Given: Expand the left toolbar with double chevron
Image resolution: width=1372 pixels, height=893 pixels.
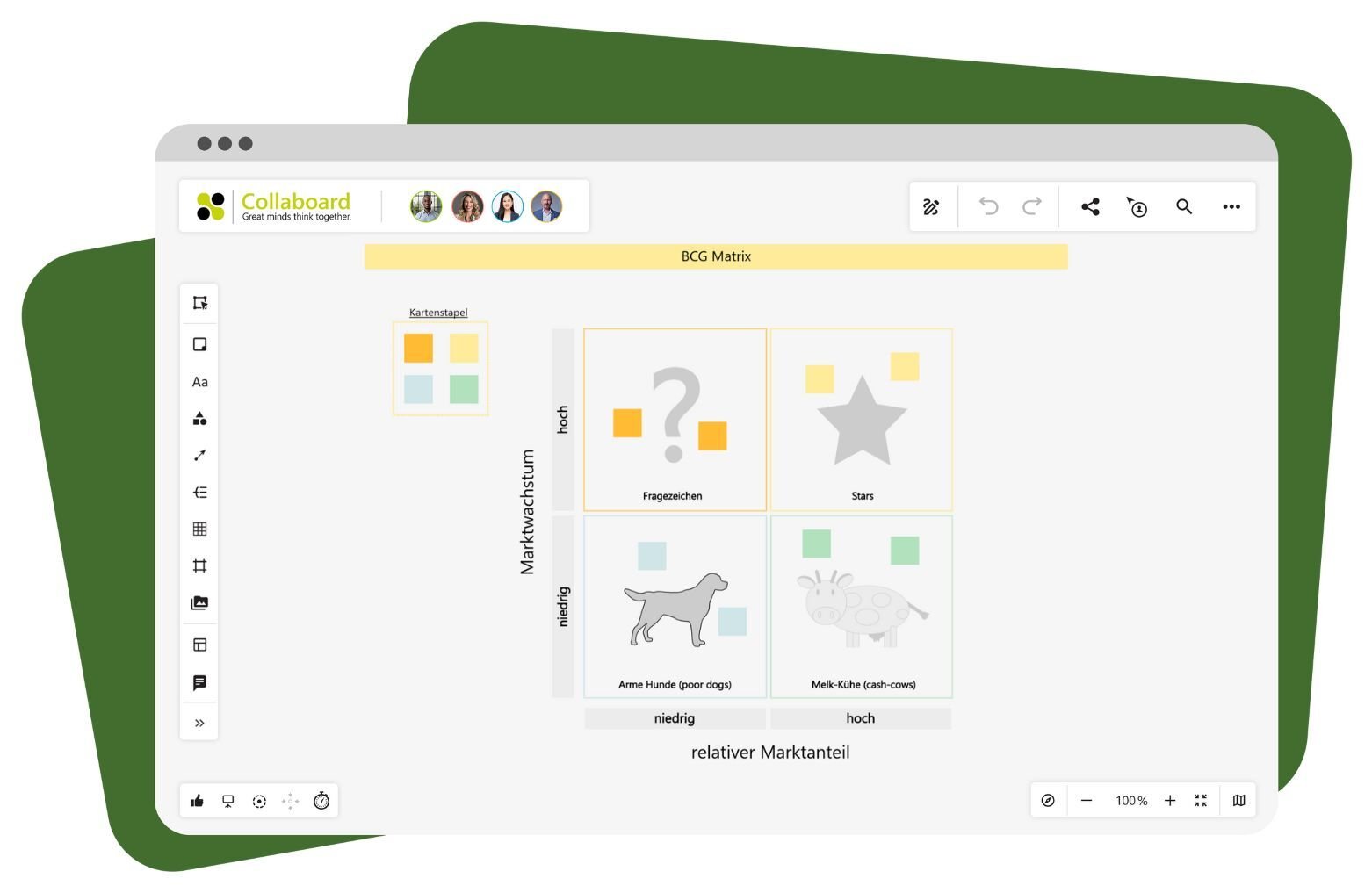Looking at the screenshot, I should click(x=199, y=724).
